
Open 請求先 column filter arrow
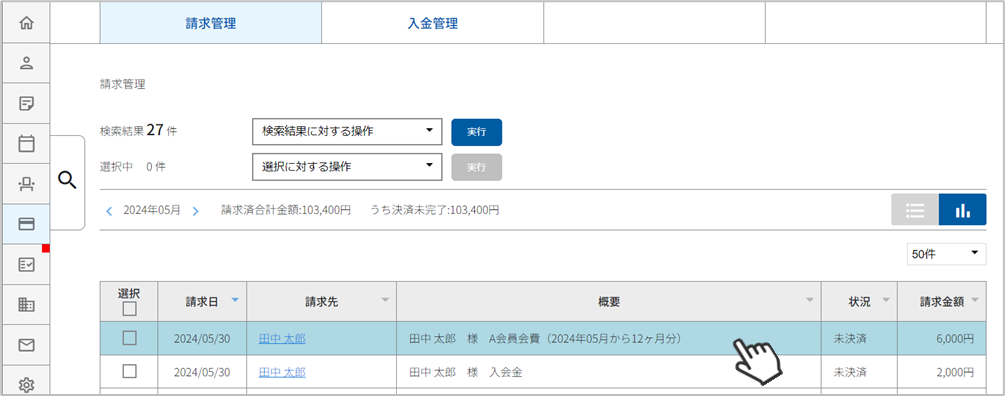[385, 300]
